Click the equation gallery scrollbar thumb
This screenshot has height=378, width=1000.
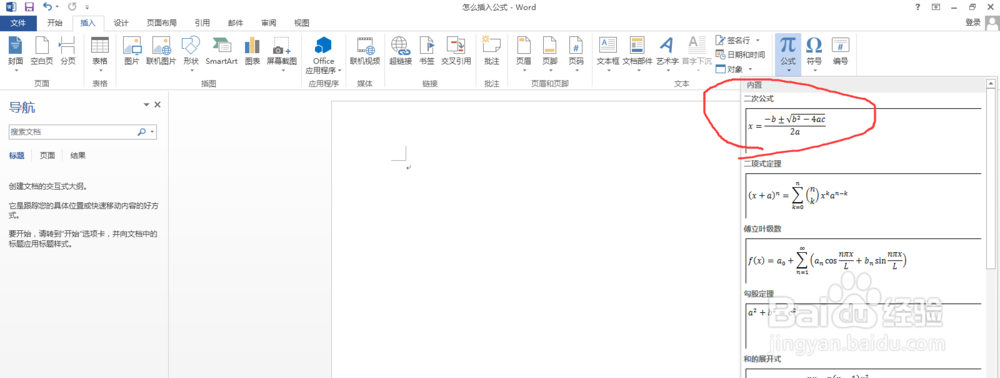pos(990,177)
